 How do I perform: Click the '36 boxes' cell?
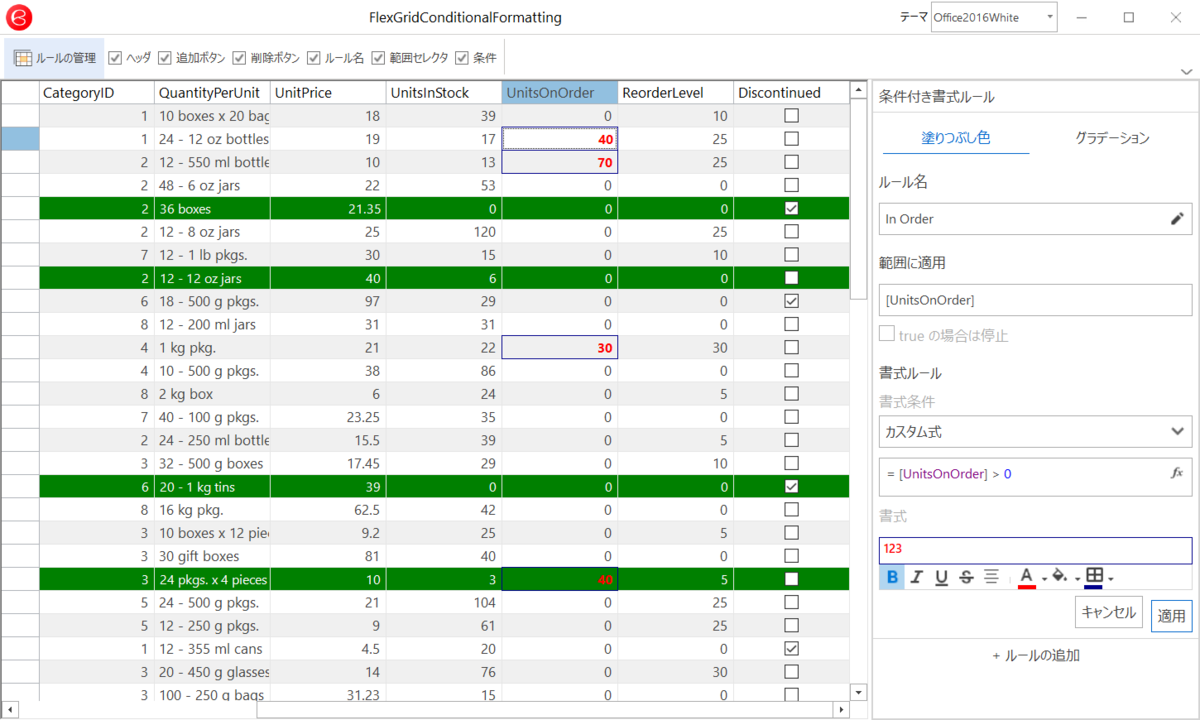212,208
